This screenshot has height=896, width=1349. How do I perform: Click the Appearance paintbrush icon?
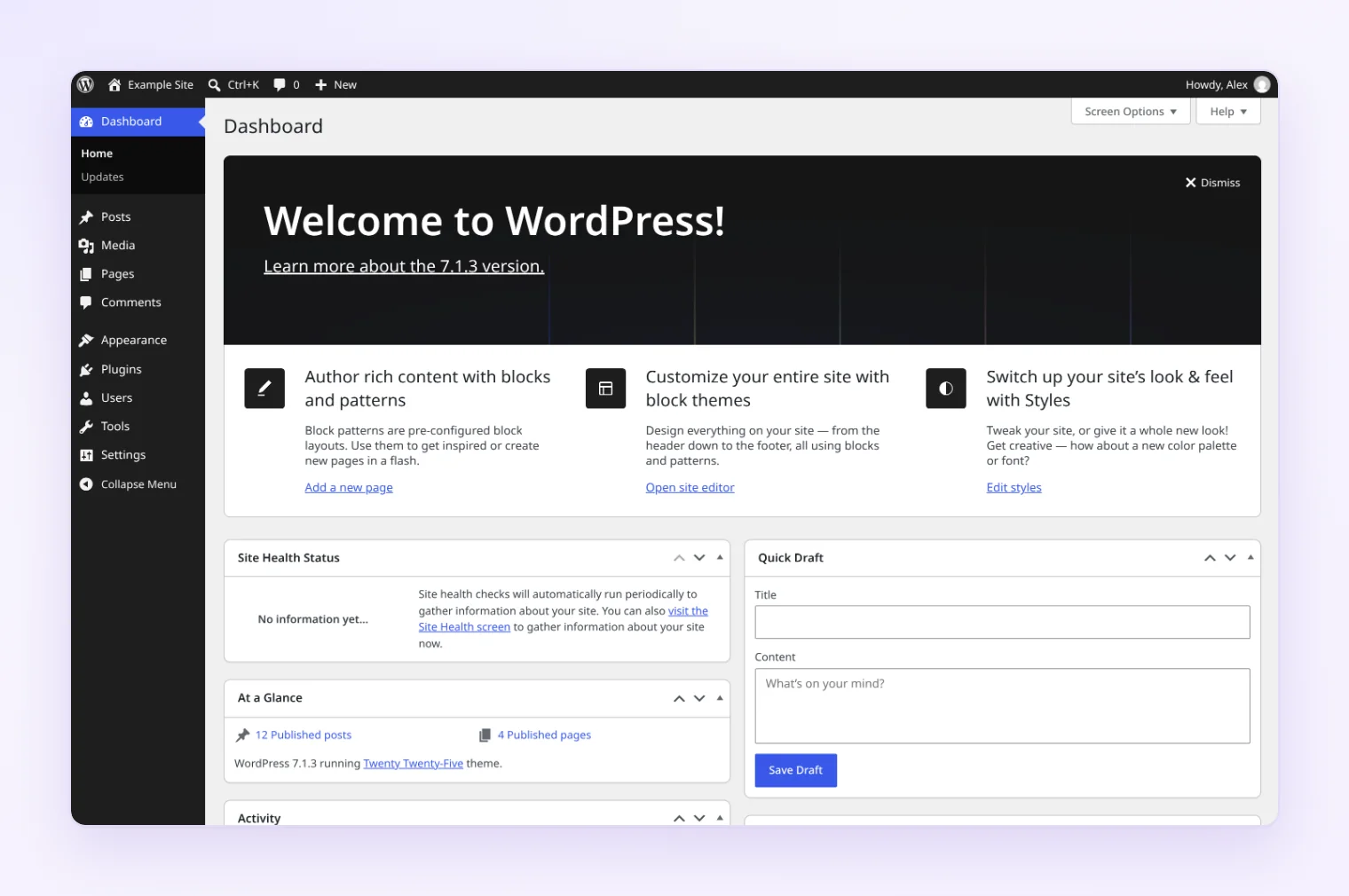(86, 341)
